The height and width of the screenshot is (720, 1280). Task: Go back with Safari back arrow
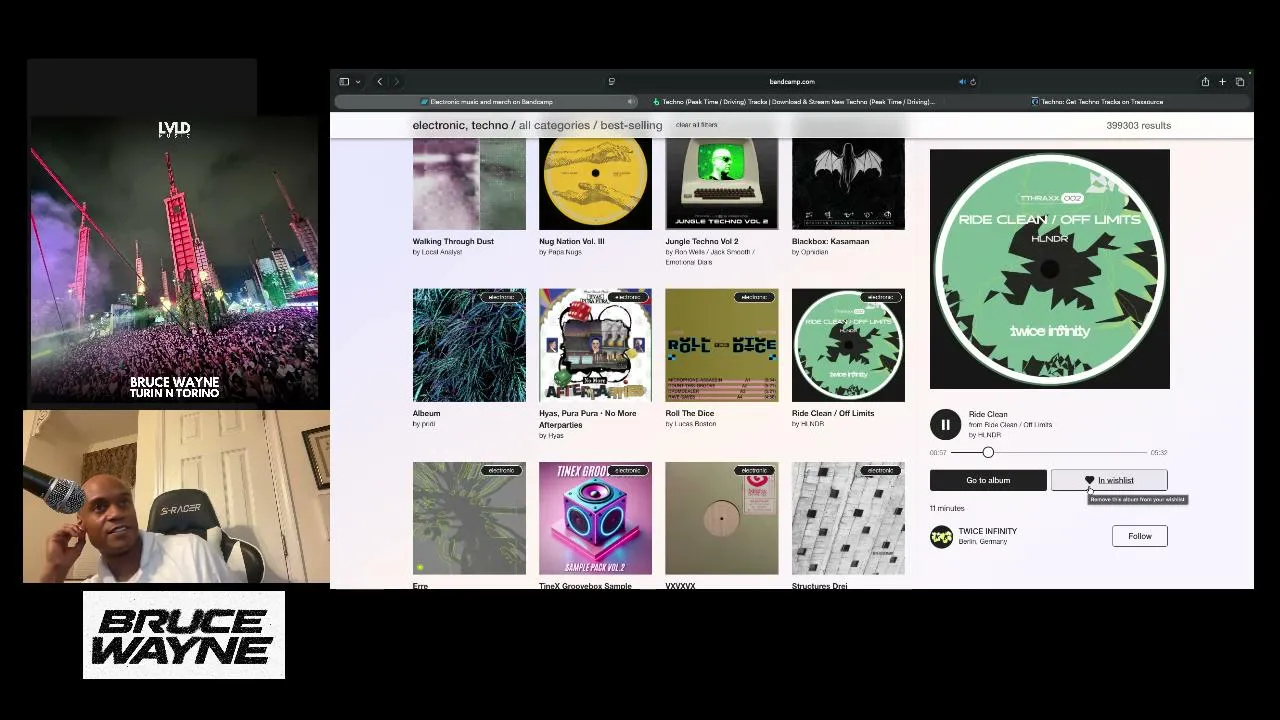(379, 82)
